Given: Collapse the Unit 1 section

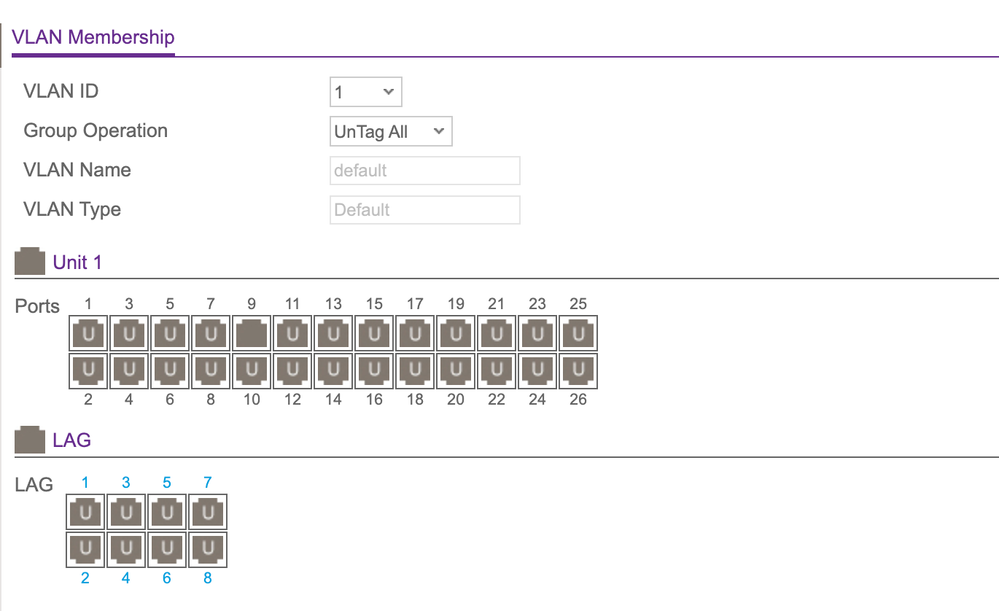Looking at the screenshot, I should (31, 262).
